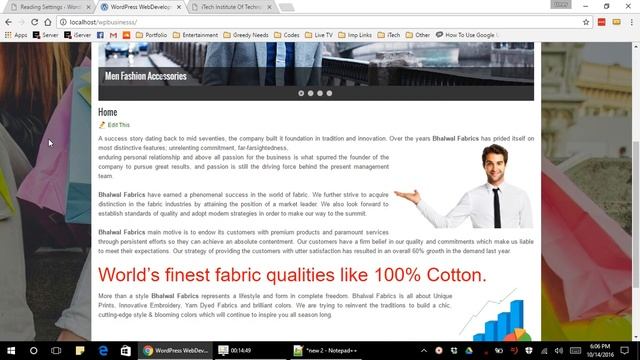Open the Facebook bookmark icon
Image resolution: width=640 pixels, height=360 pixels.
(x=100, y=35)
